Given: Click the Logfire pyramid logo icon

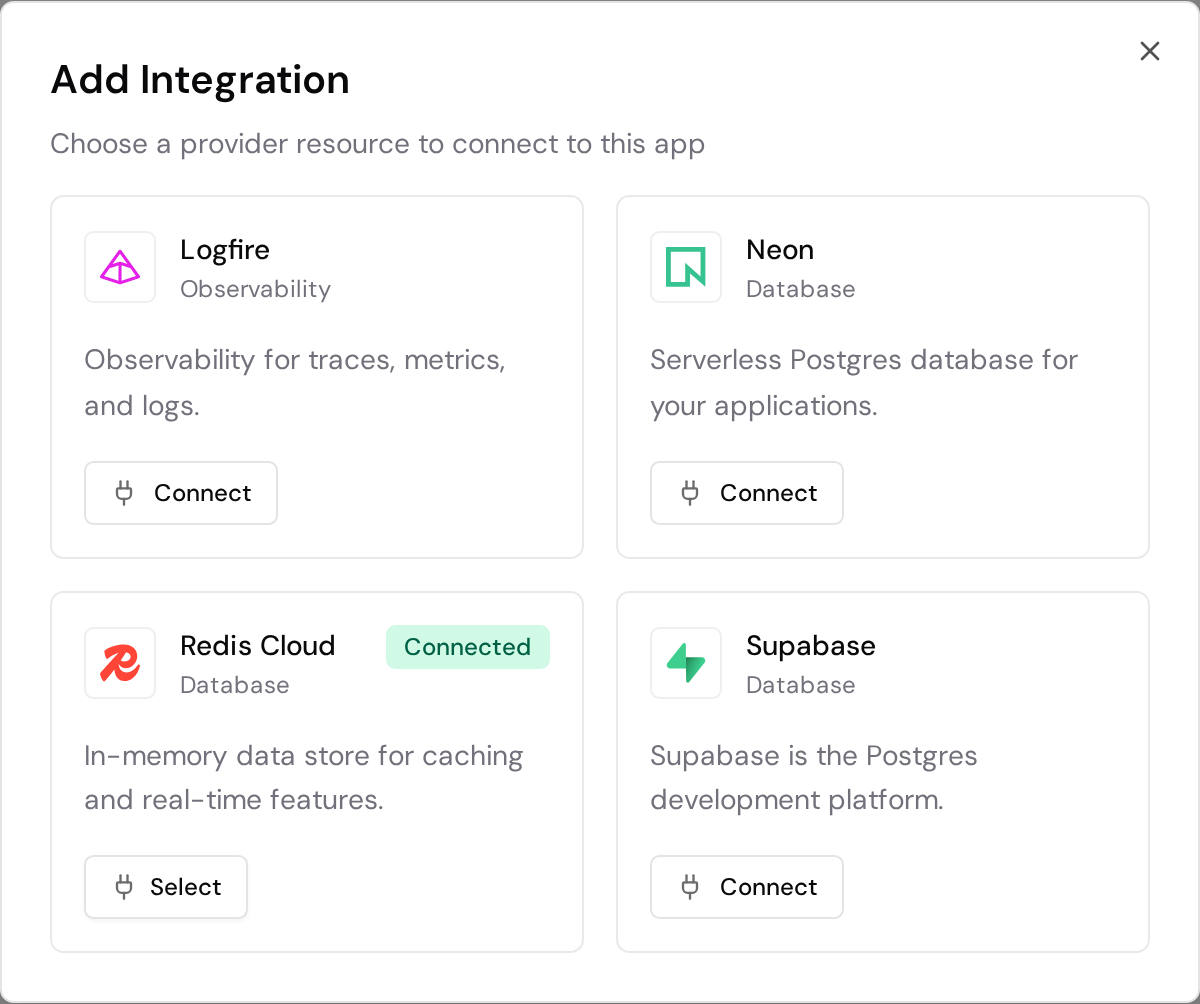Looking at the screenshot, I should (120, 267).
